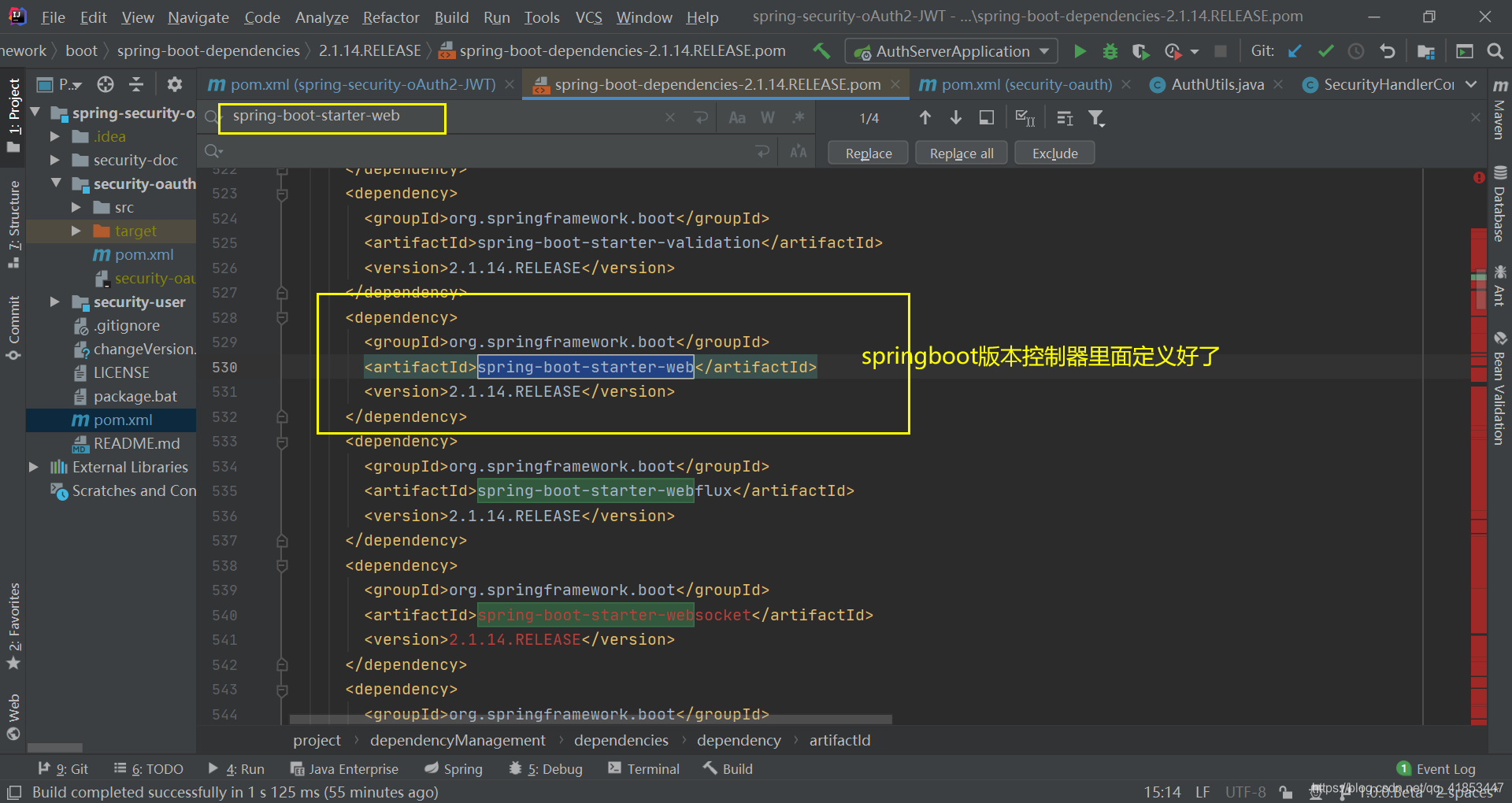Click Search Everywhere magnifier icon
1512x803 pixels.
1495,51
